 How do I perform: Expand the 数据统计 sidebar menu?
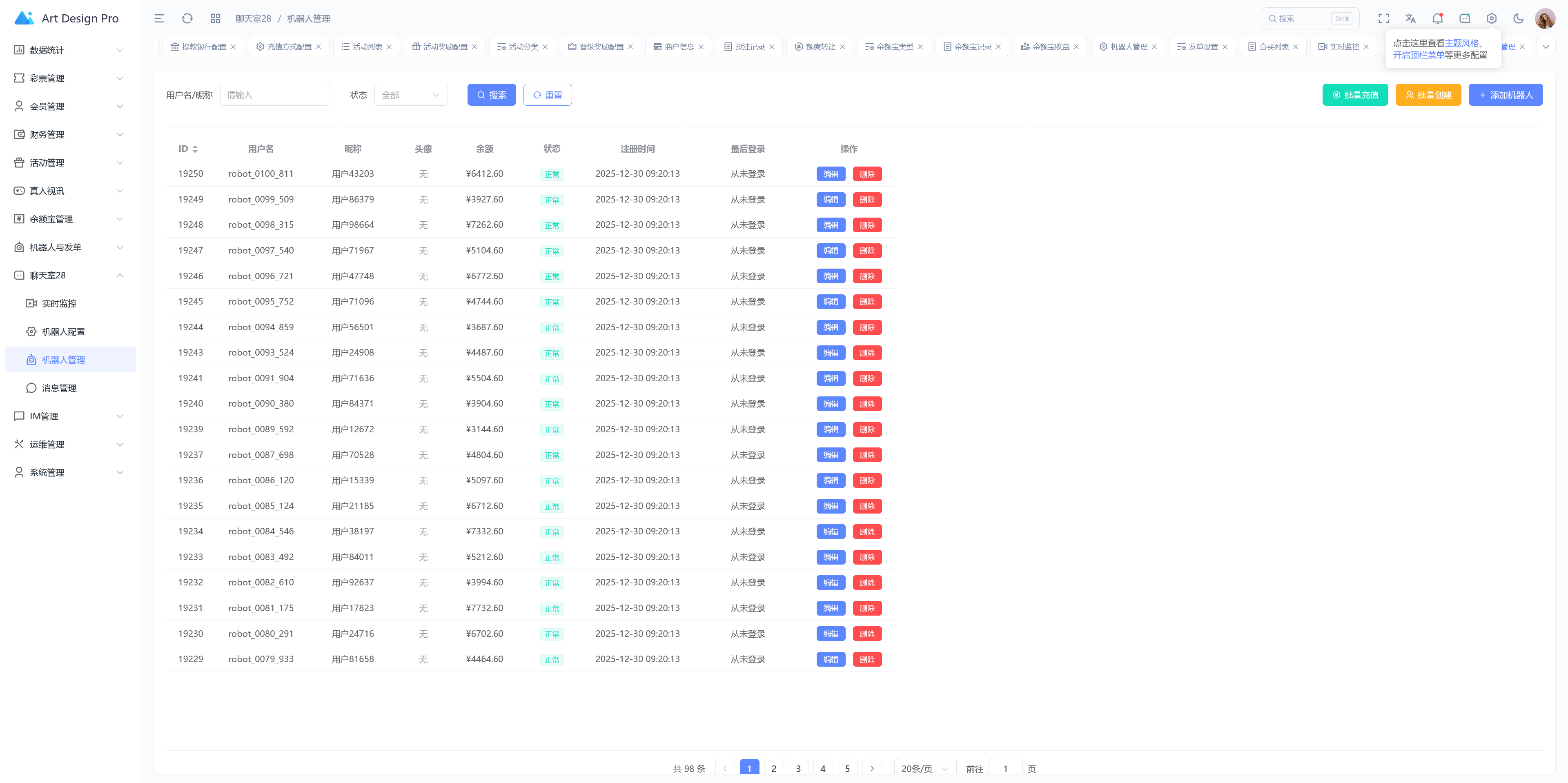pos(70,50)
